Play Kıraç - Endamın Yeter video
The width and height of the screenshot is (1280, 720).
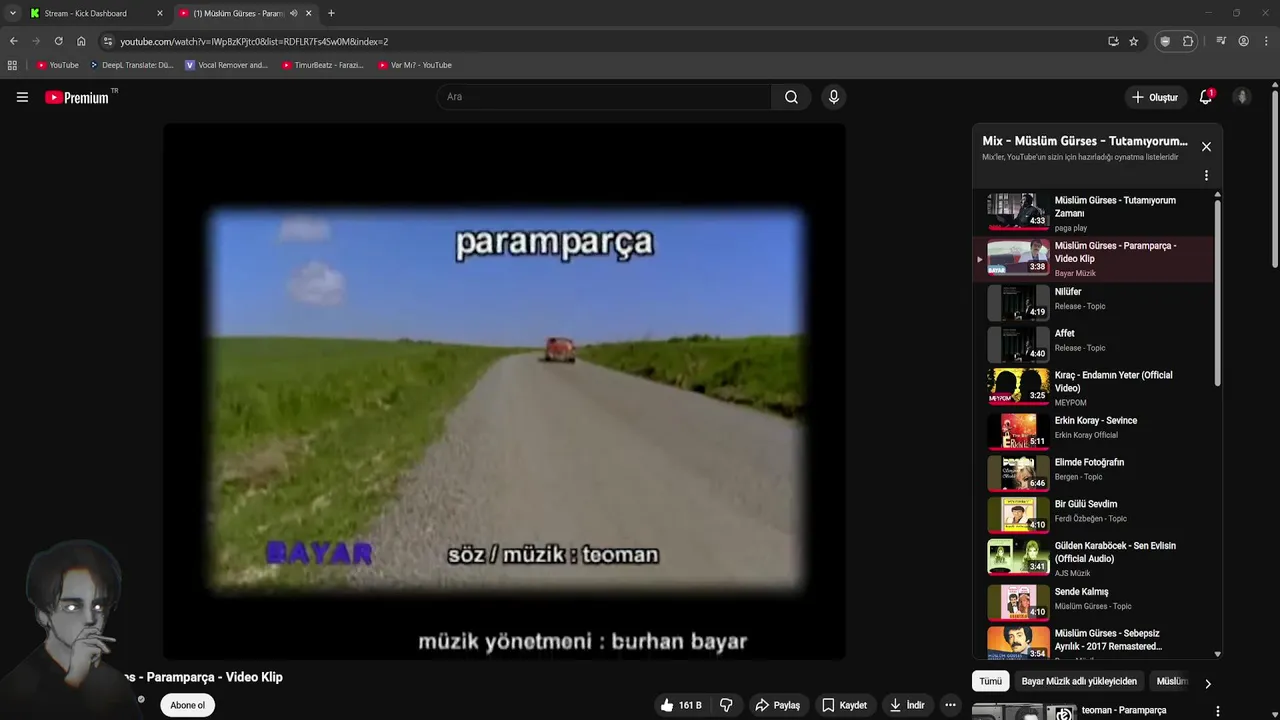coord(1094,387)
